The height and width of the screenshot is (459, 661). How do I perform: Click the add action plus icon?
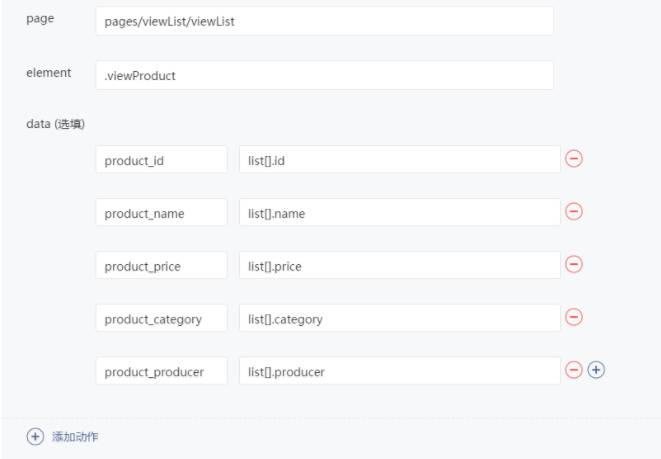(35, 436)
